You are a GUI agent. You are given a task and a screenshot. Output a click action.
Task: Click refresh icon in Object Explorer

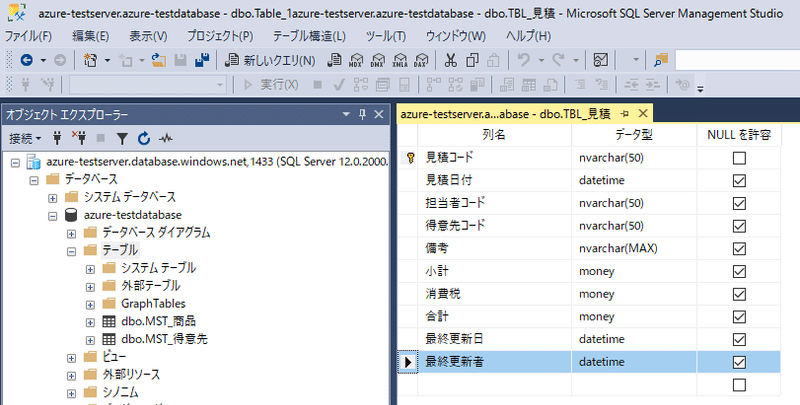(144, 138)
